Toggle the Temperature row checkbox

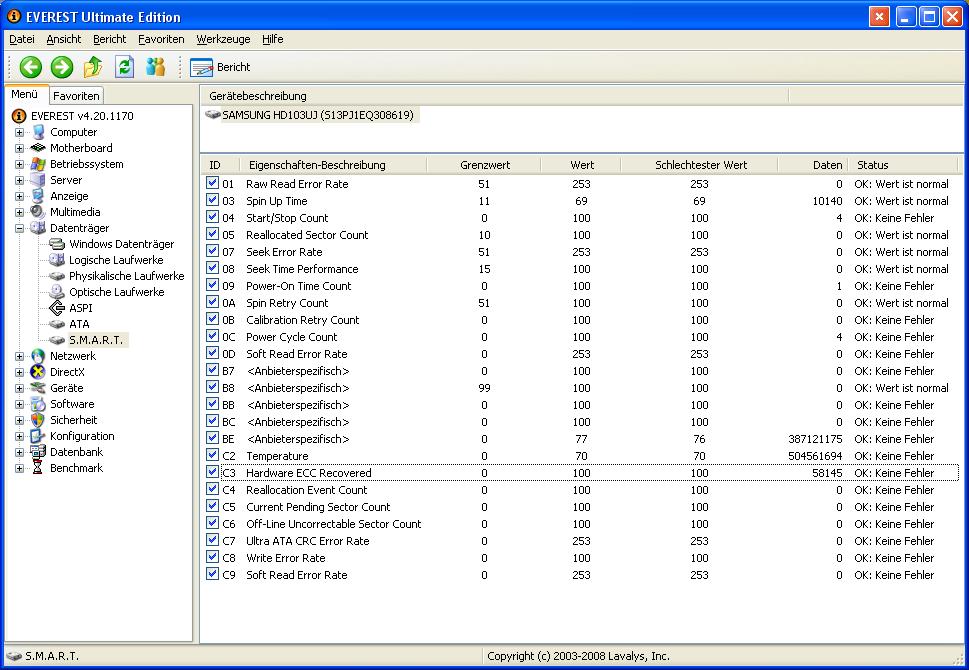click(x=213, y=455)
